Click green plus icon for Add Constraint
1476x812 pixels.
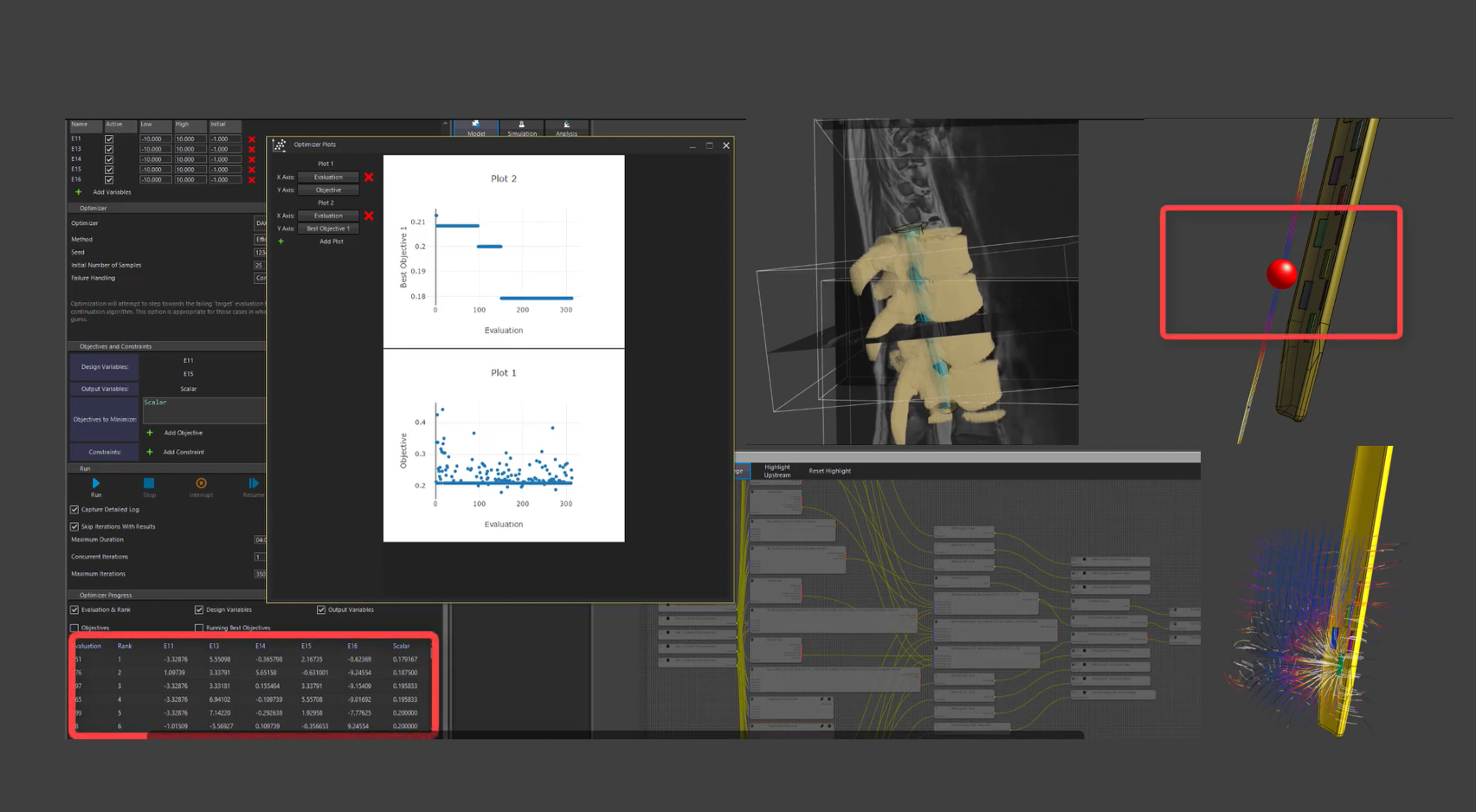[x=150, y=452]
